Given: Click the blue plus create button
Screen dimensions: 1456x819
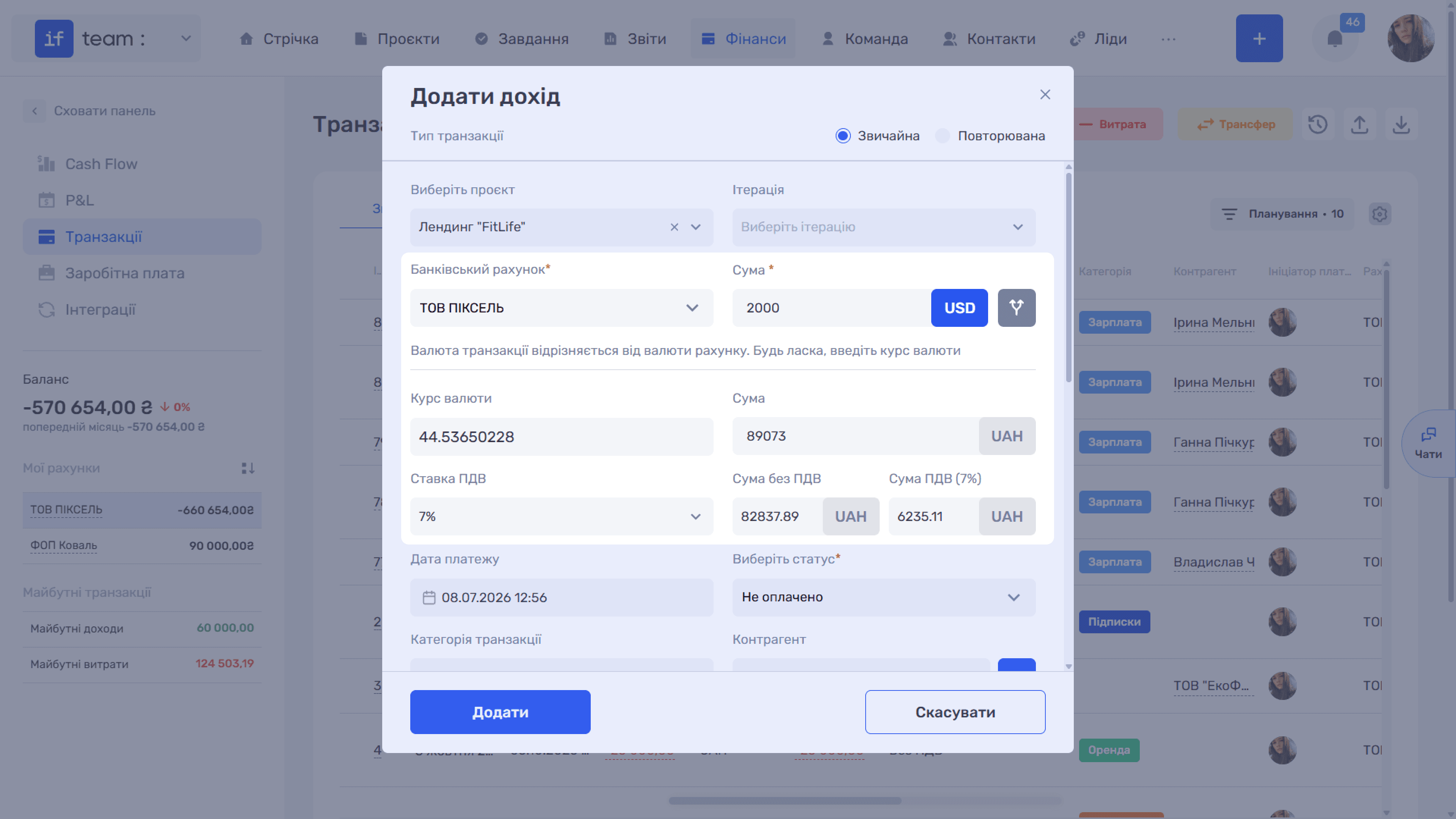Looking at the screenshot, I should [x=1259, y=38].
